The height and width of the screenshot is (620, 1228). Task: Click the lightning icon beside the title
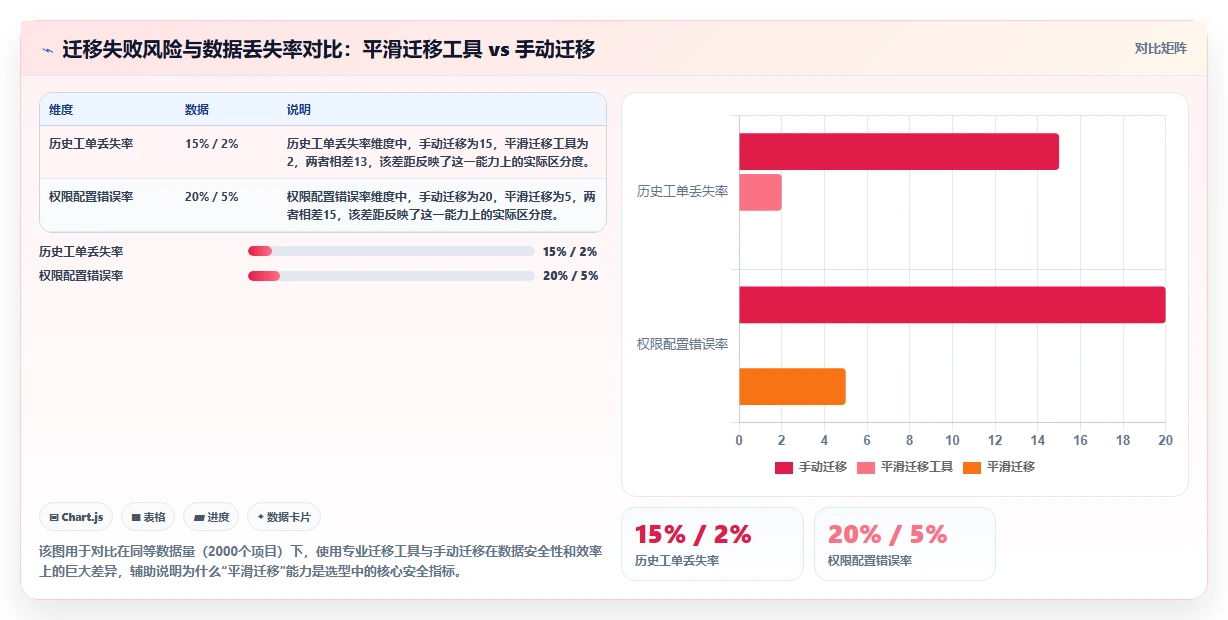coord(48,50)
